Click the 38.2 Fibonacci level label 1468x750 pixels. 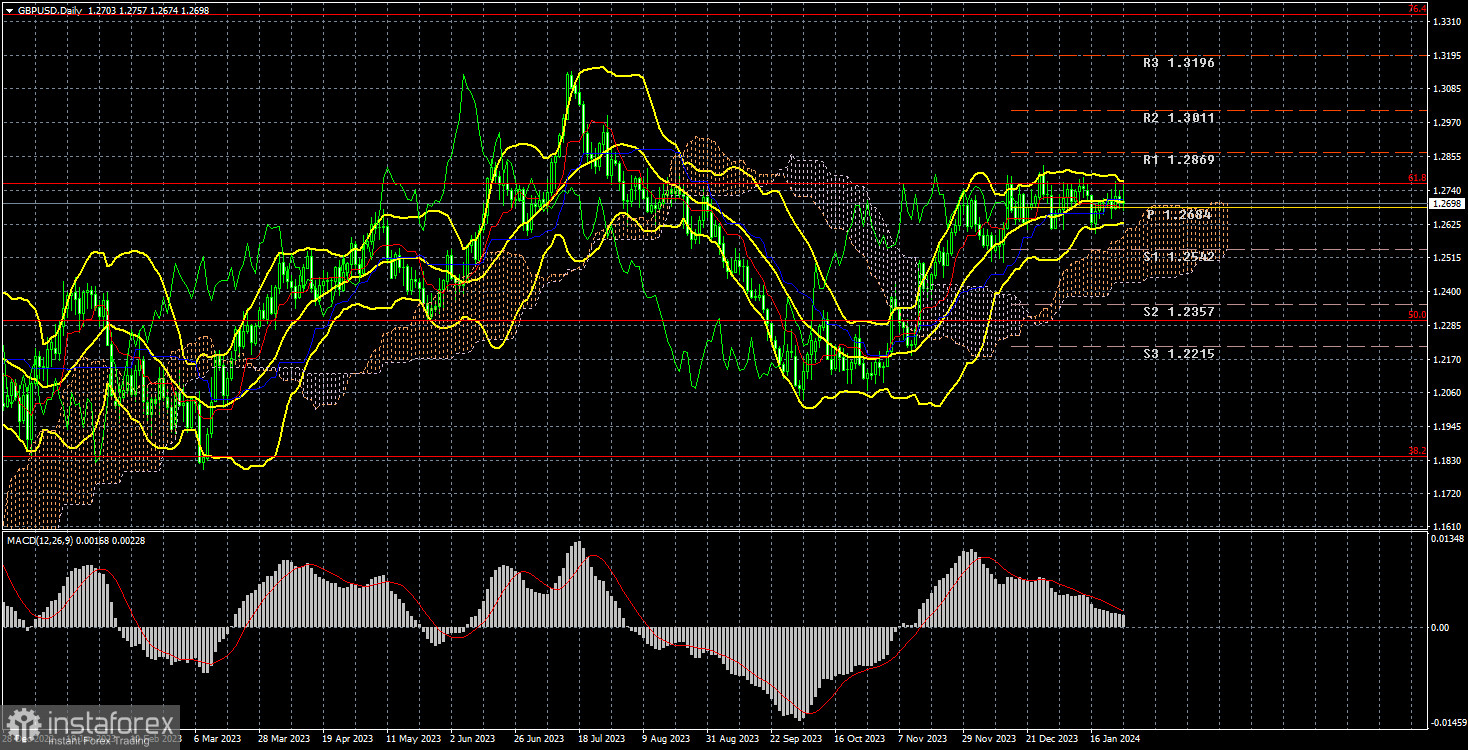(1416, 451)
